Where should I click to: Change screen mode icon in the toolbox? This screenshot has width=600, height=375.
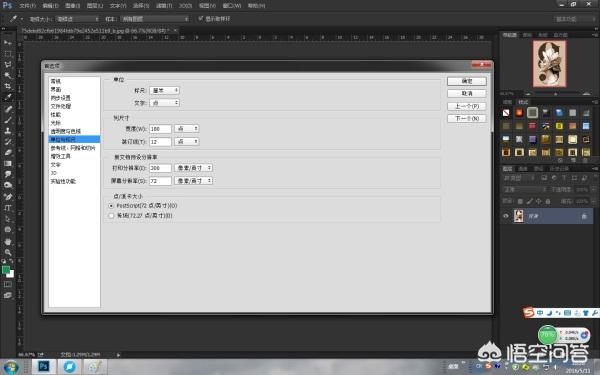point(8,295)
